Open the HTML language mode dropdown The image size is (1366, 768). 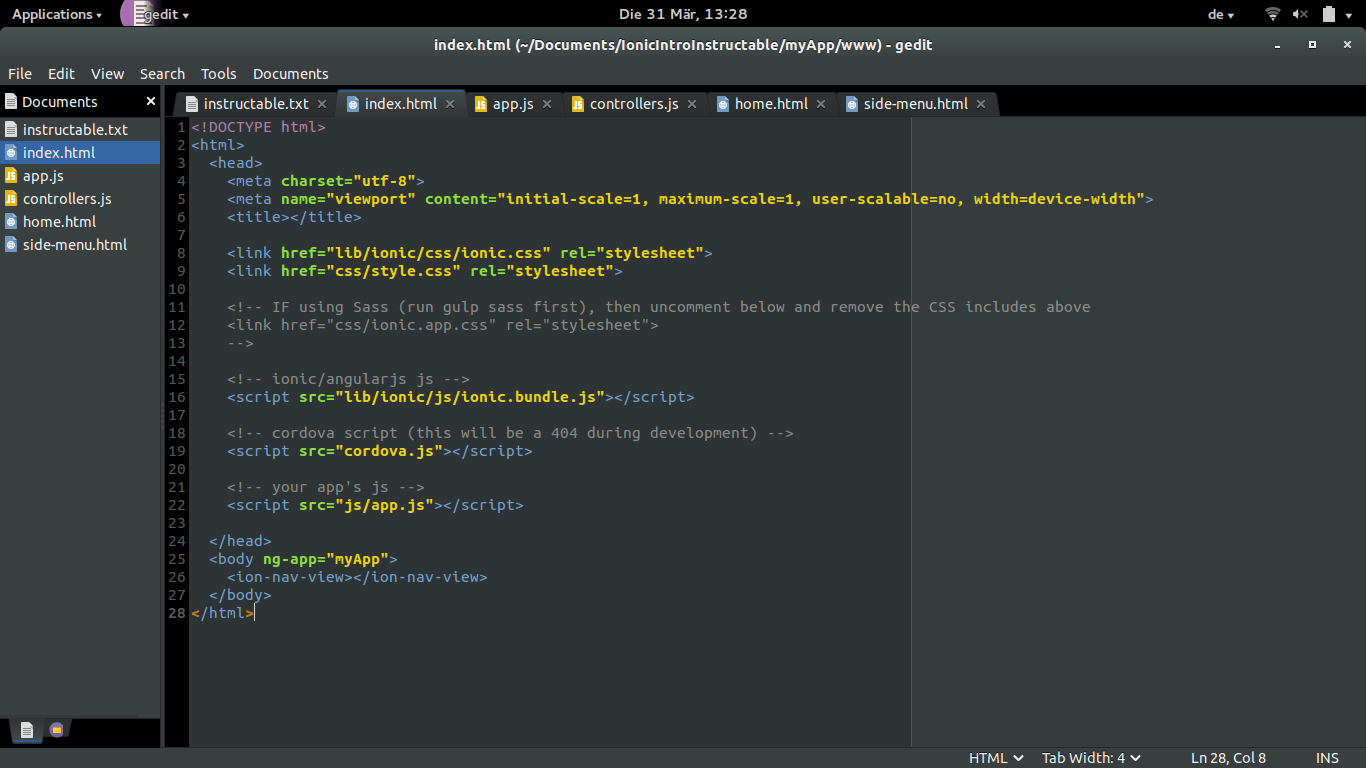click(x=993, y=757)
